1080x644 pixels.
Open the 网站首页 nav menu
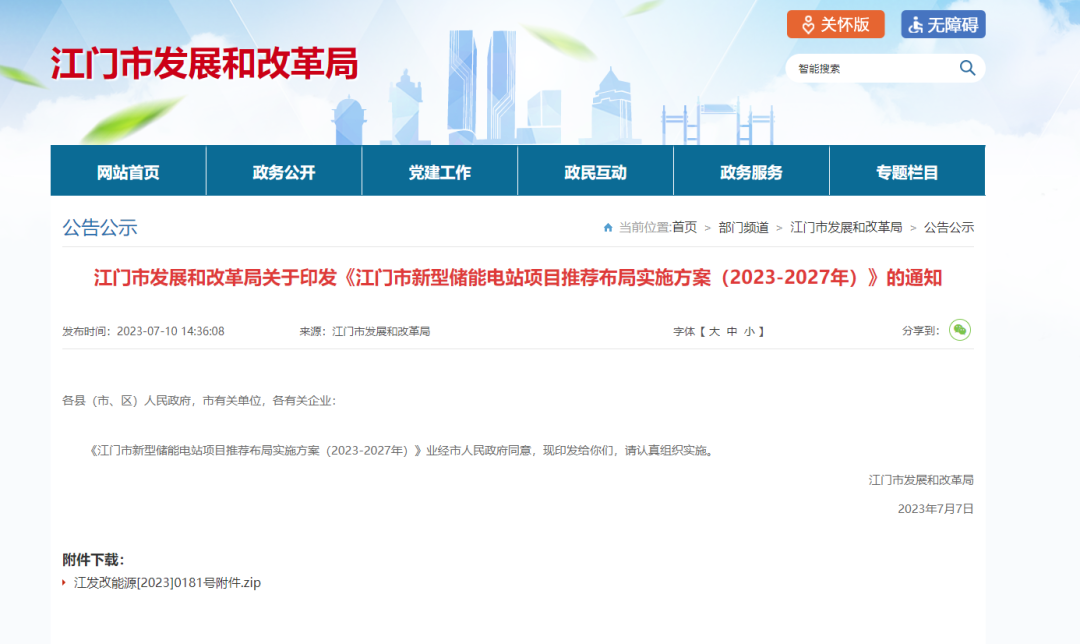tap(128, 172)
